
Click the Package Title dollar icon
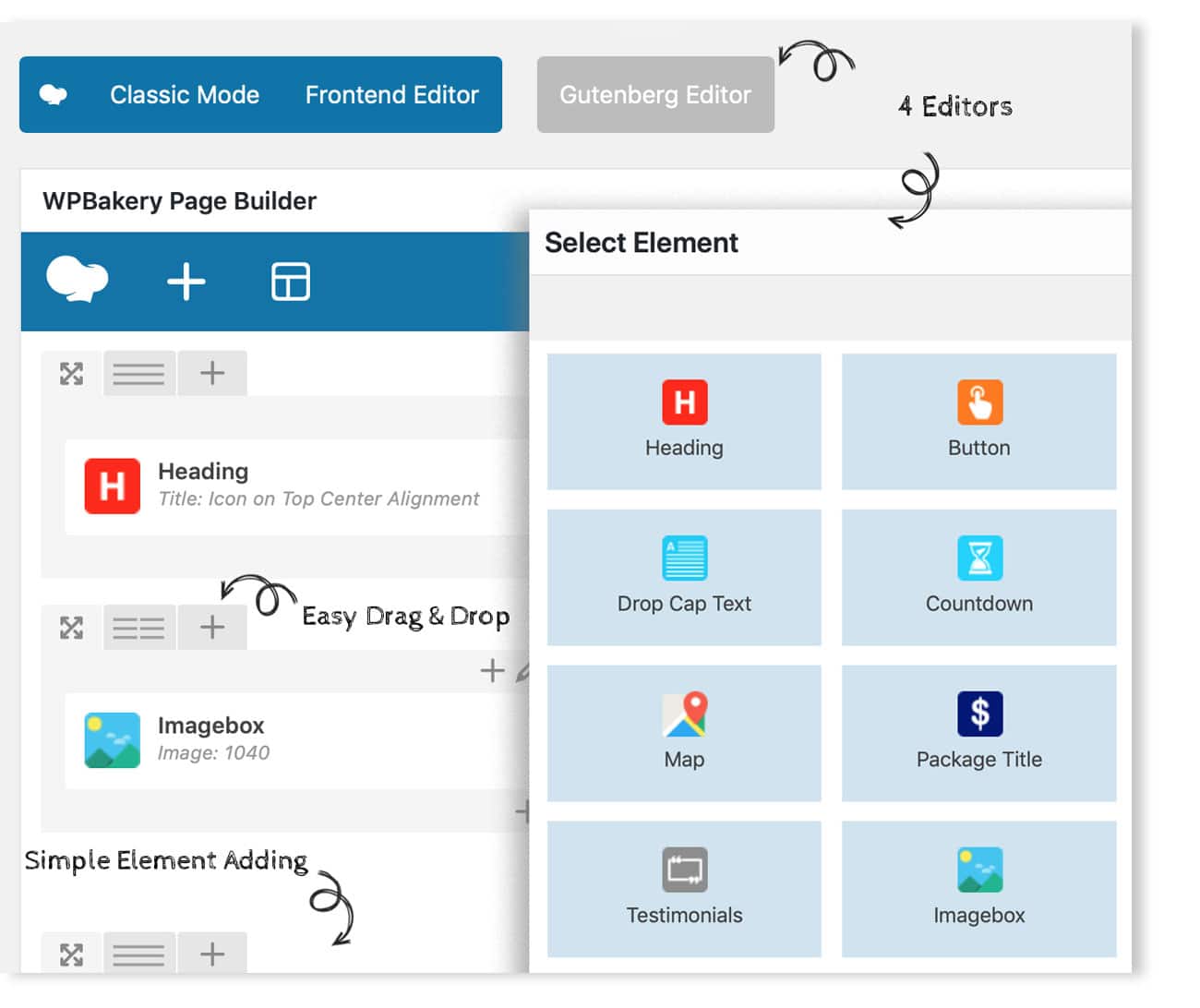(x=979, y=714)
